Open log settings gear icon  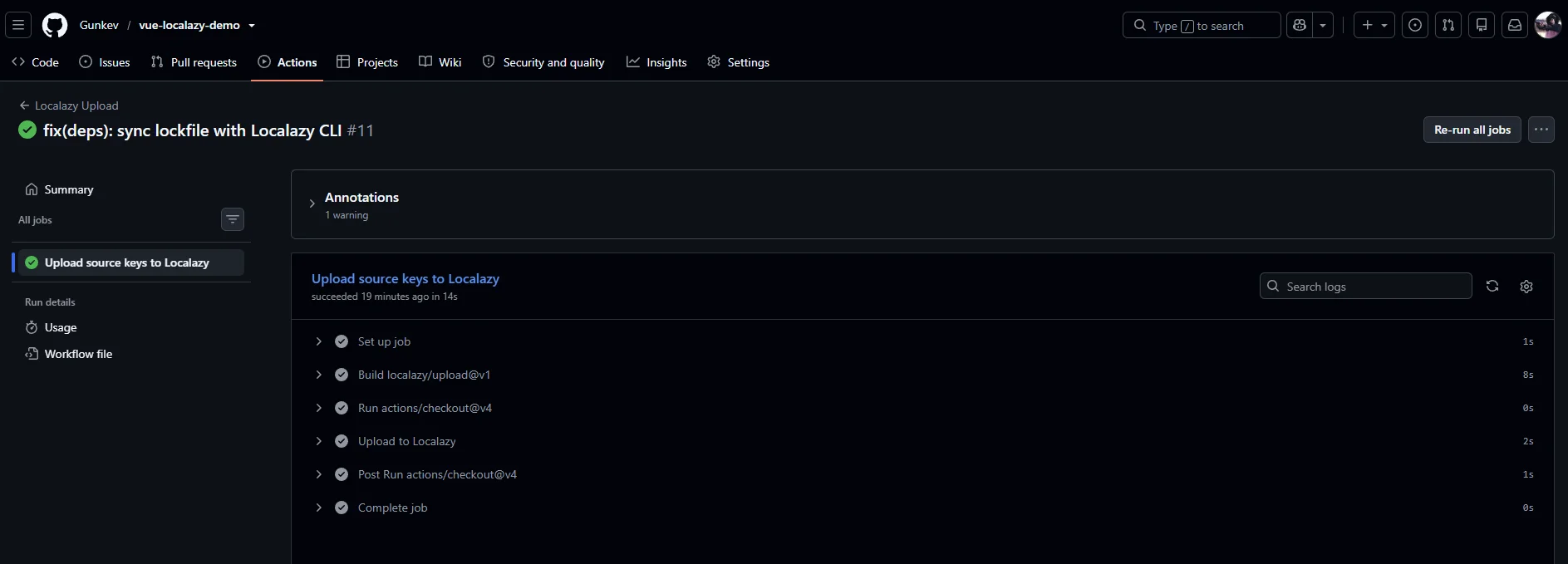coord(1526,286)
